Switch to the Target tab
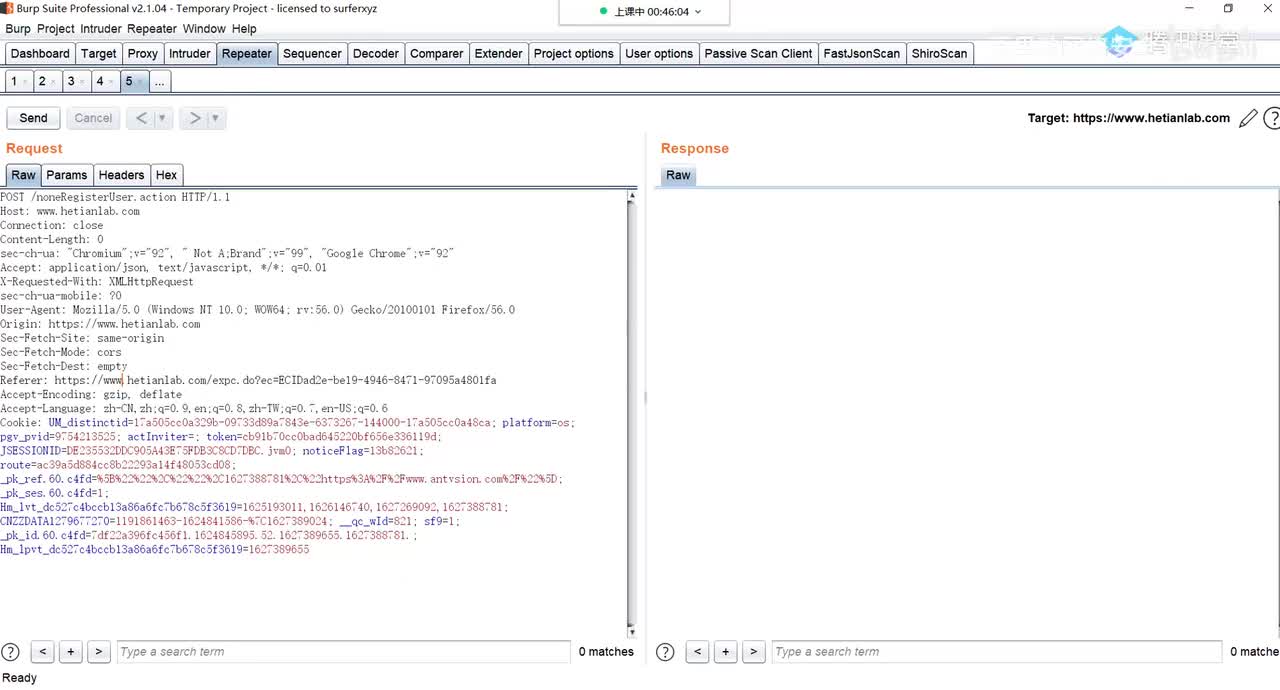The height and width of the screenshot is (690, 1280). pyautogui.click(x=99, y=54)
